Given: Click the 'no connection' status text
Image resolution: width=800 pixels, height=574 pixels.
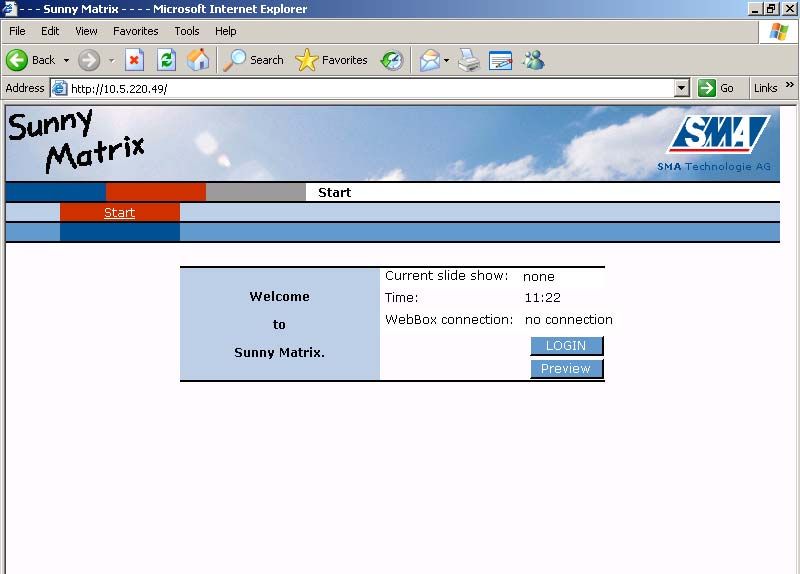Looking at the screenshot, I should (x=568, y=319).
